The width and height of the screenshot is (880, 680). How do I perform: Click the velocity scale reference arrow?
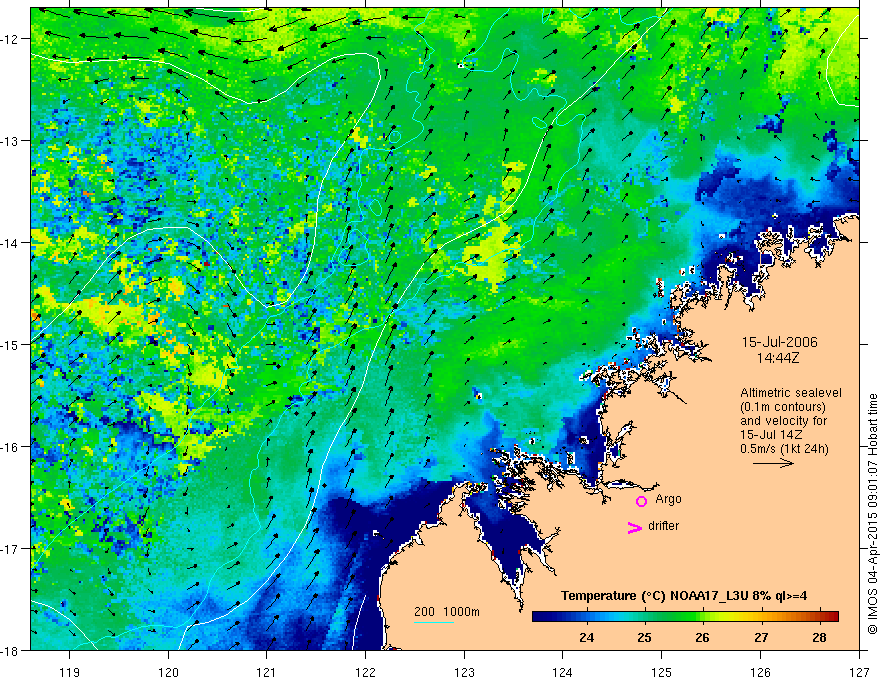pyautogui.click(x=773, y=463)
